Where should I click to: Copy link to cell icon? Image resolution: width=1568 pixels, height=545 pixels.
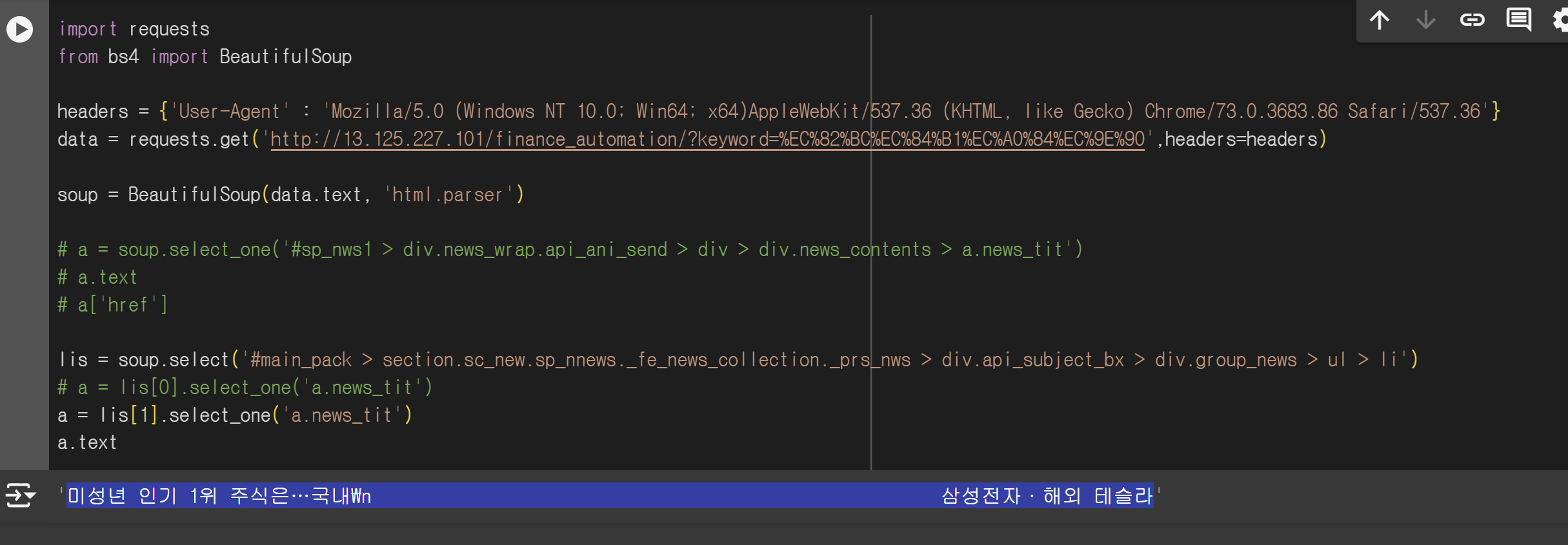tap(1473, 20)
